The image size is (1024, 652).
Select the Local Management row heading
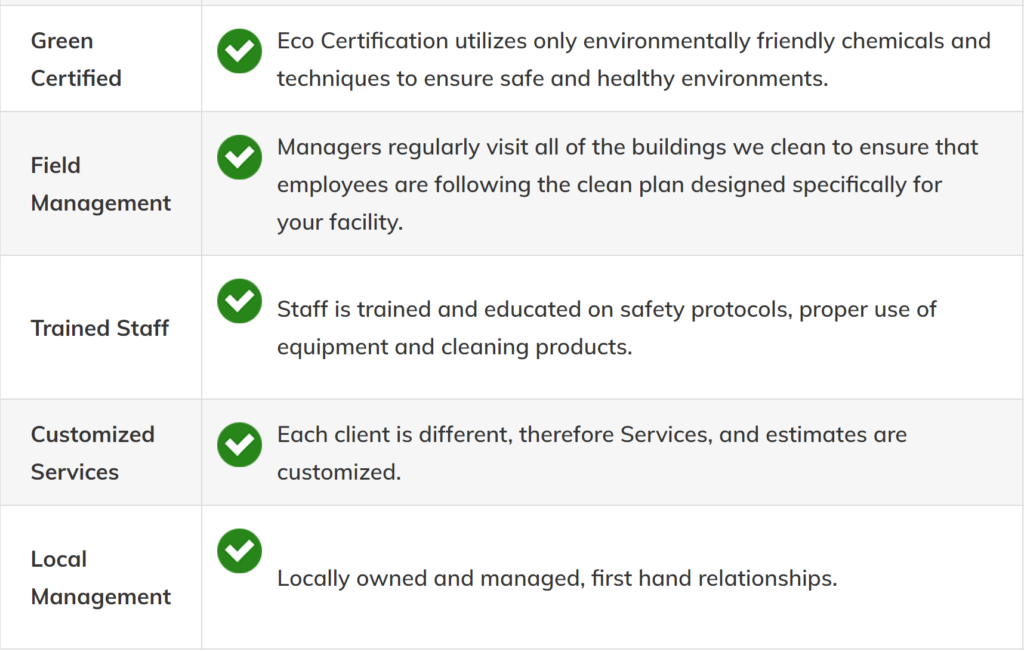pos(101,578)
